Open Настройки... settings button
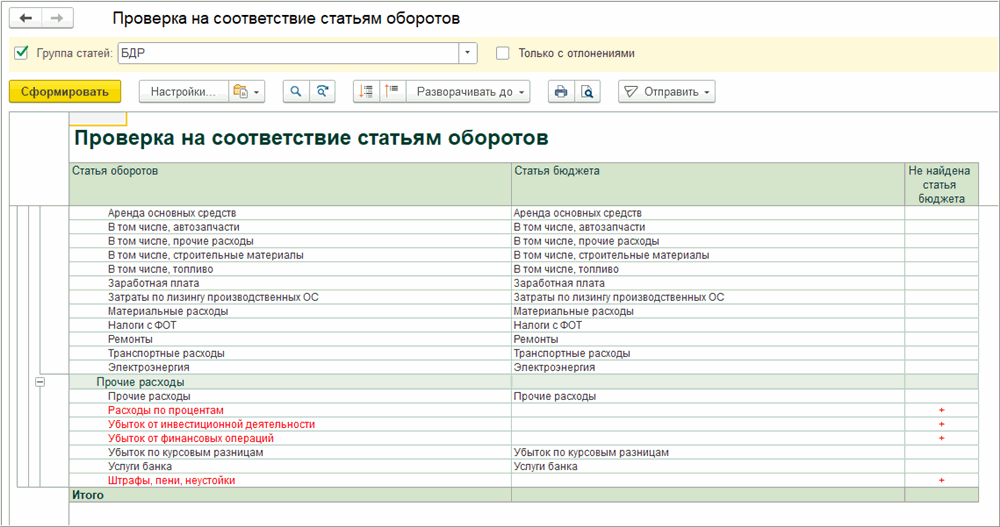Image resolution: width=1000 pixels, height=527 pixels. click(183, 92)
